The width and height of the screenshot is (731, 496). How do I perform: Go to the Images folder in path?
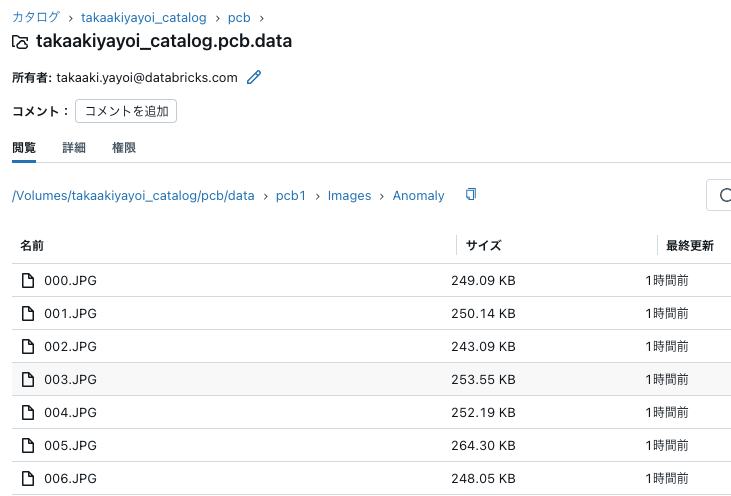click(349, 196)
